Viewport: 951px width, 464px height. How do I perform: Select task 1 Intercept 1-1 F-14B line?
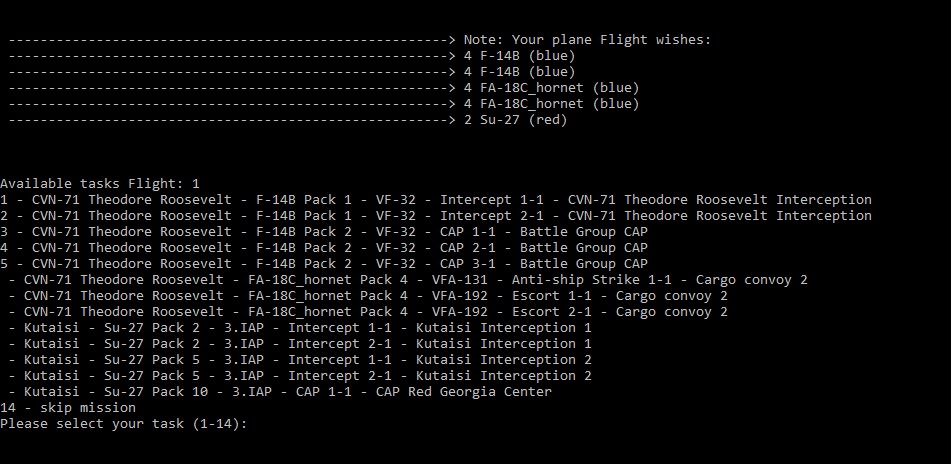[436, 200]
